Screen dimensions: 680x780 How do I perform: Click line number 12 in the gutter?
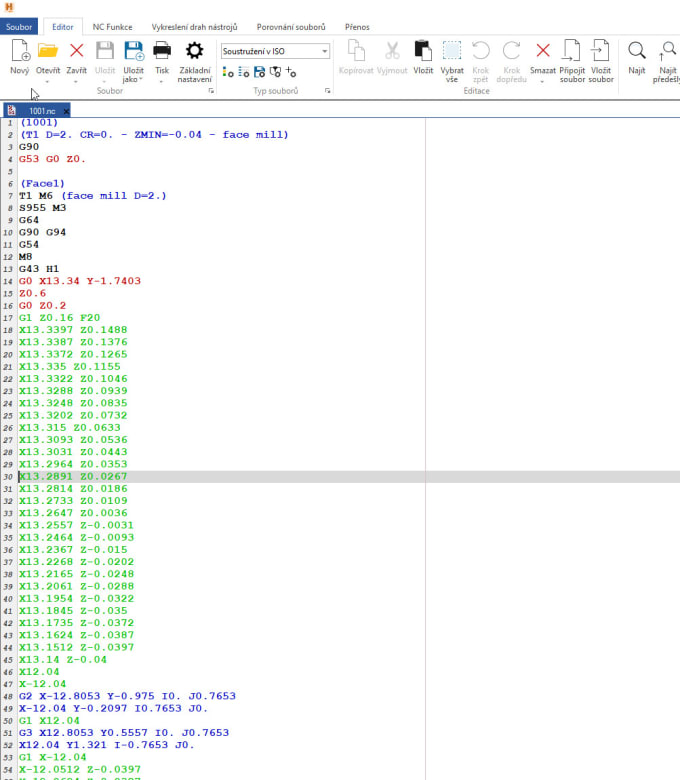pos(8,257)
